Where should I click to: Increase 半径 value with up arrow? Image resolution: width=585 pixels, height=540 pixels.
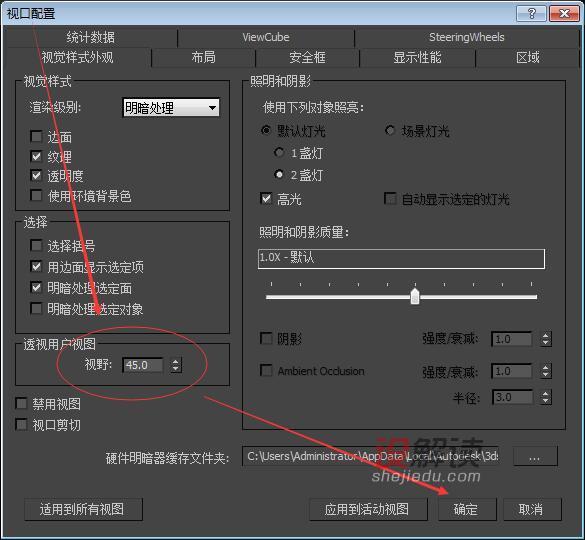tap(546, 393)
